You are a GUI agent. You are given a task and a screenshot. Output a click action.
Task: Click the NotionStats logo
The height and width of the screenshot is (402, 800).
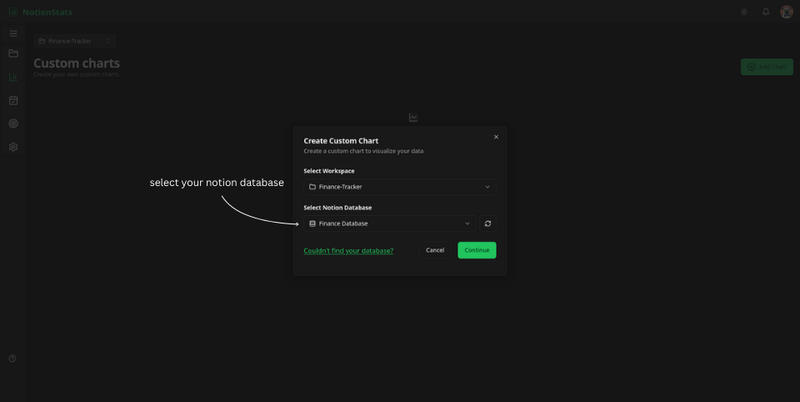click(x=41, y=12)
